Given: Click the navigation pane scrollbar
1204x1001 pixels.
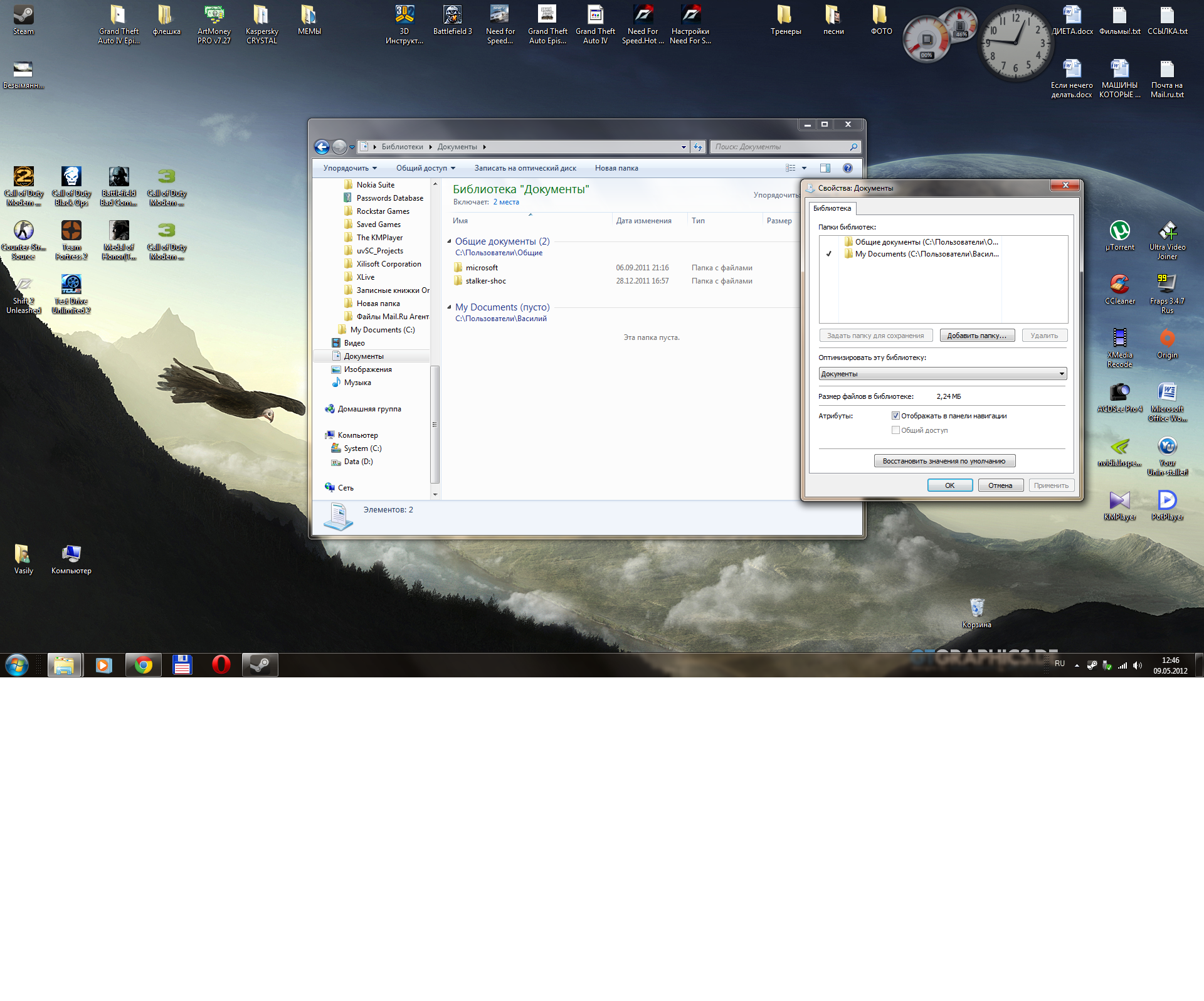Looking at the screenshot, I should point(435,425).
